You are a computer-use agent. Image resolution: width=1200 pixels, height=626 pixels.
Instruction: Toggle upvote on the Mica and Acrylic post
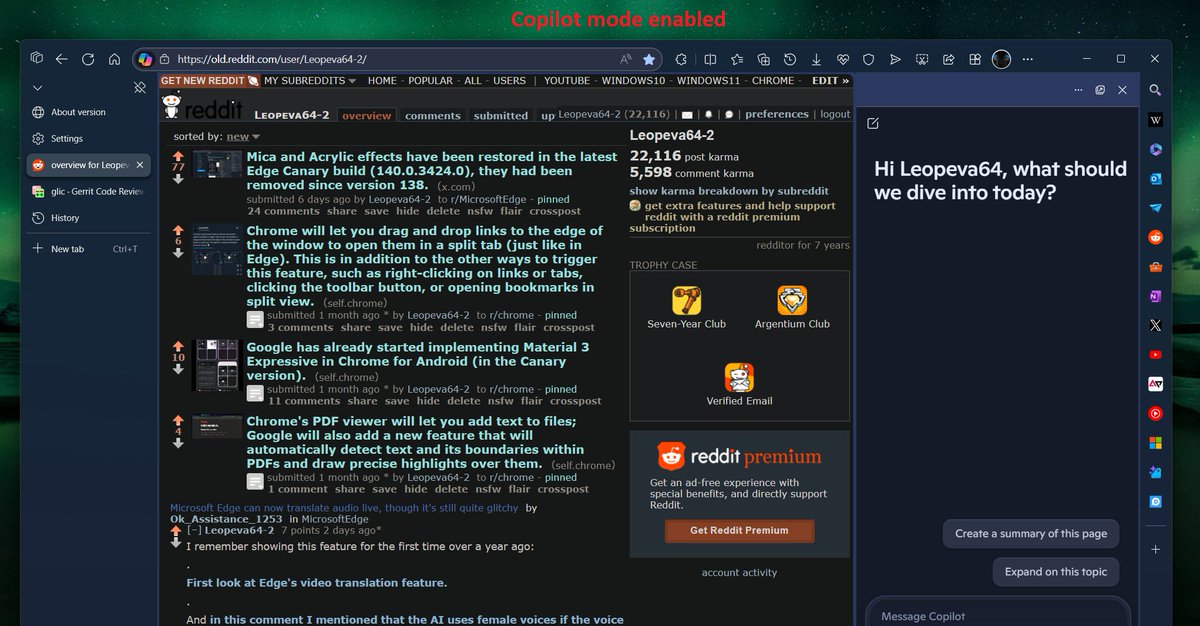(x=178, y=157)
